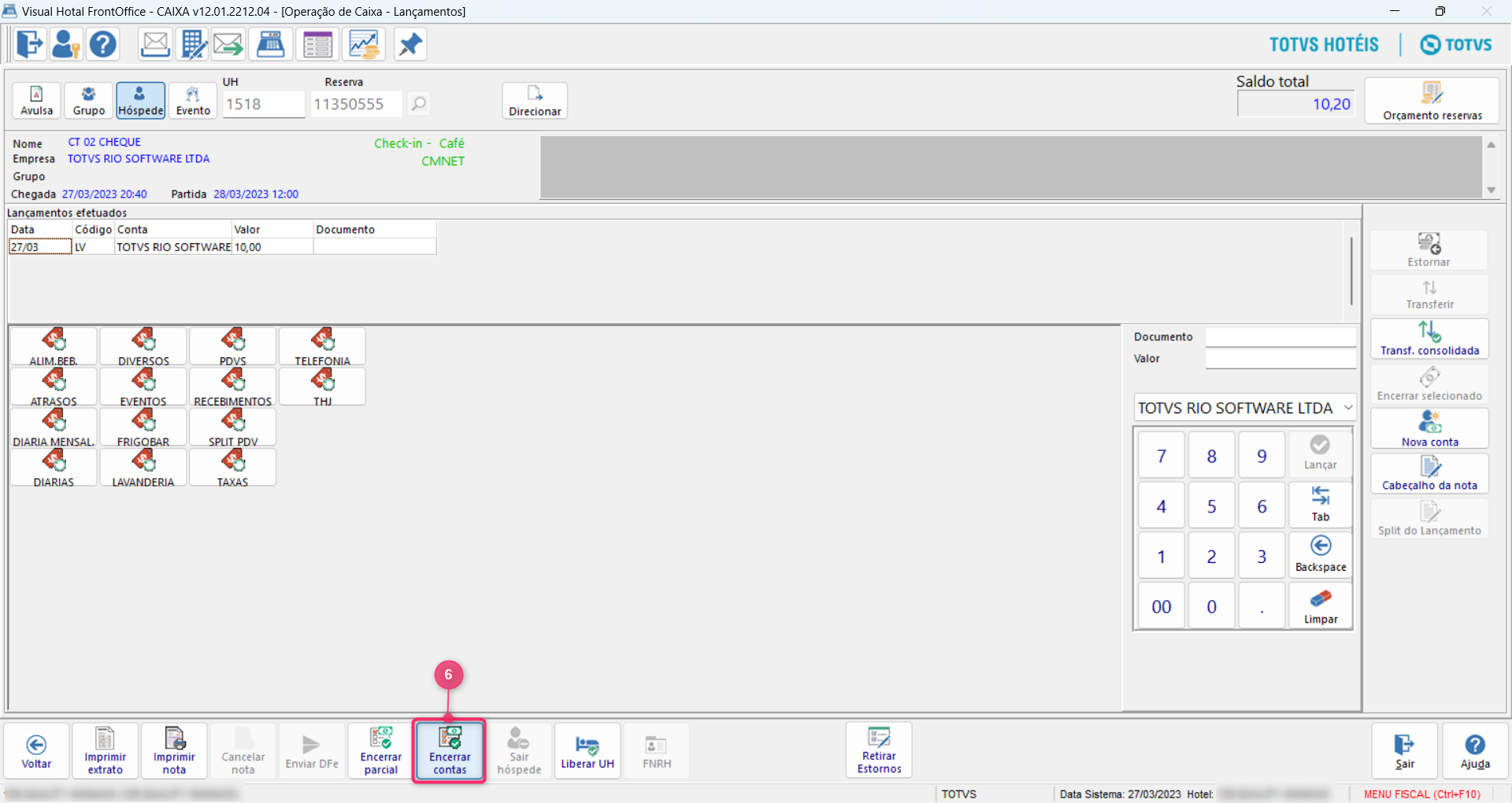Click the Voltar back button
Image resolution: width=1512 pixels, height=803 pixels.
coord(36,751)
